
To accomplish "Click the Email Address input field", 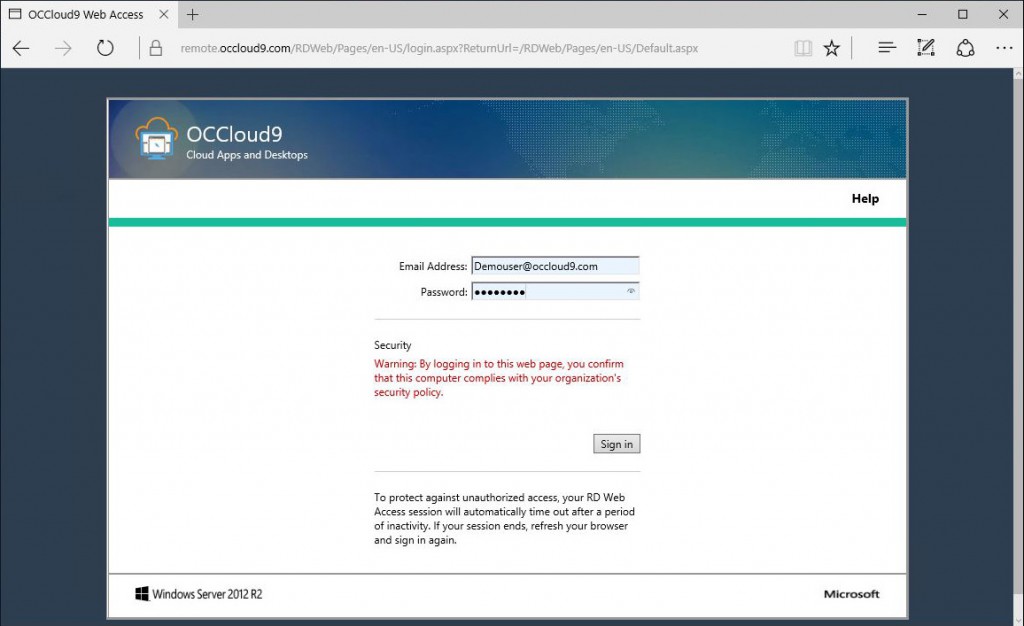I will [x=555, y=266].
